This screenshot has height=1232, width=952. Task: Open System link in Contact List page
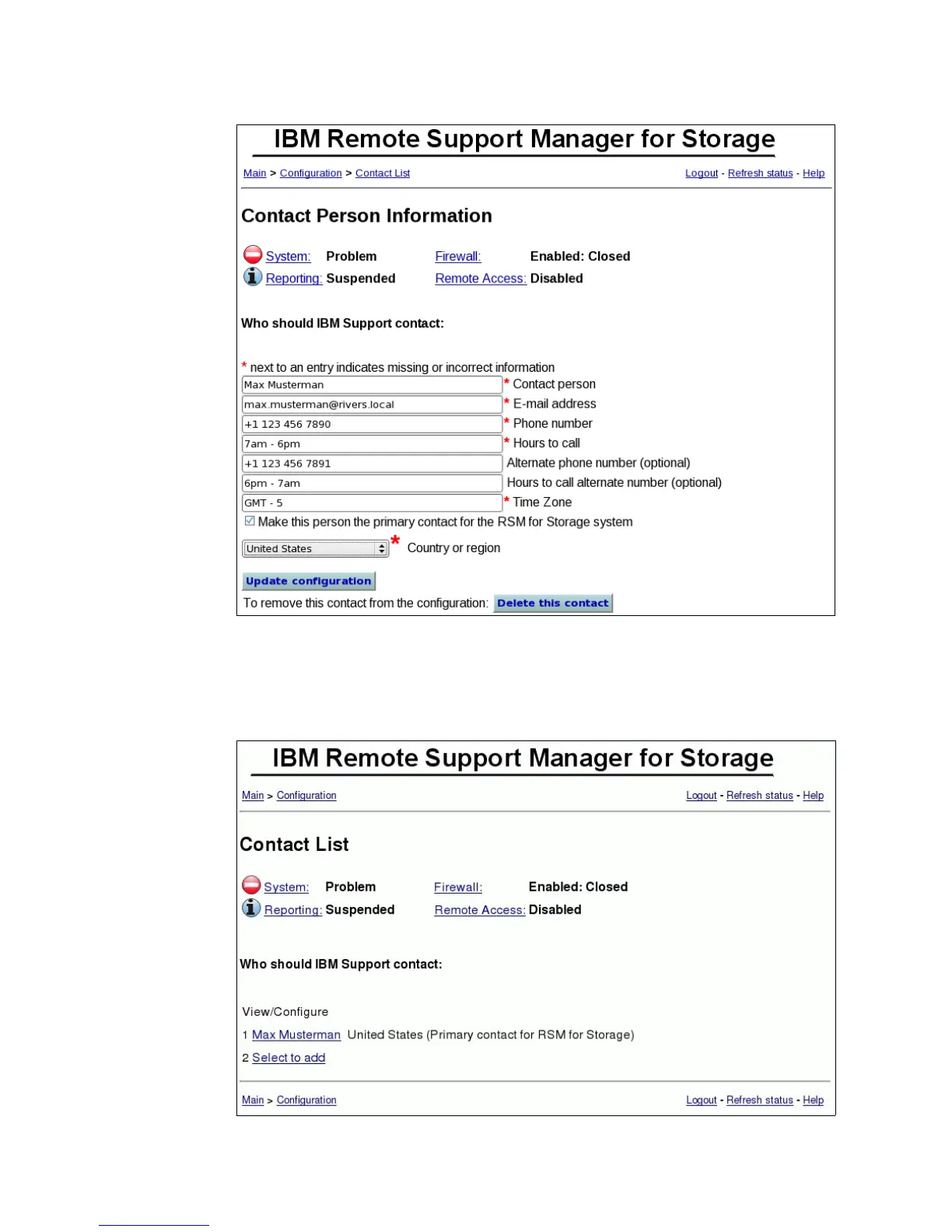(x=286, y=887)
